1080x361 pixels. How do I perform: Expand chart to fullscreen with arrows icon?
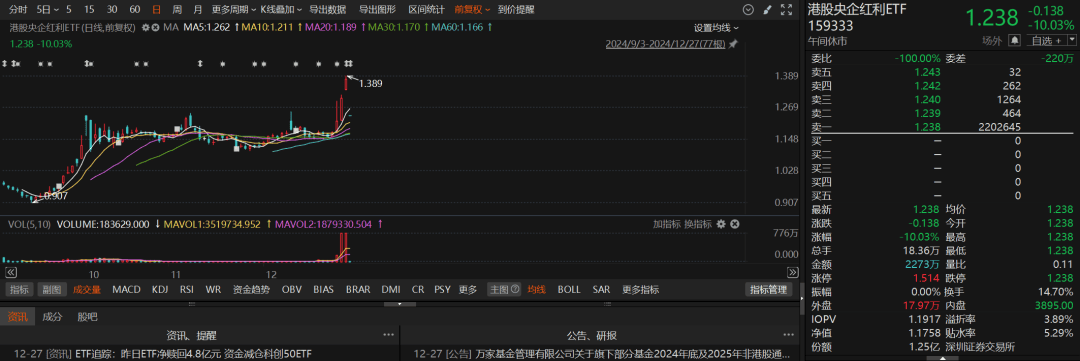click(785, 10)
